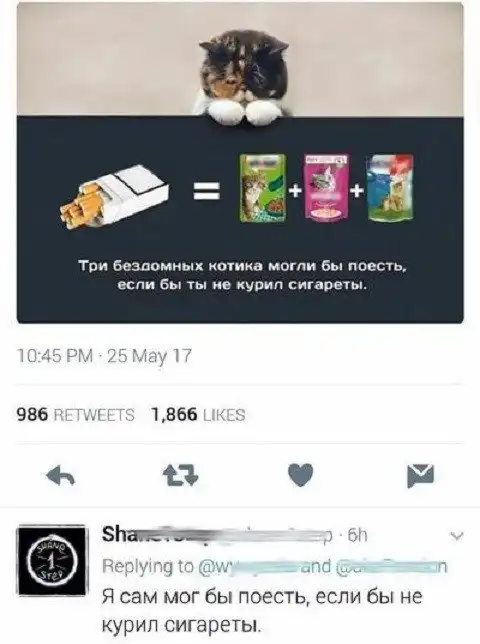Click the 10:45 PM 25 May 17 timestamp
This screenshot has height=644, width=480.
pos(104,356)
